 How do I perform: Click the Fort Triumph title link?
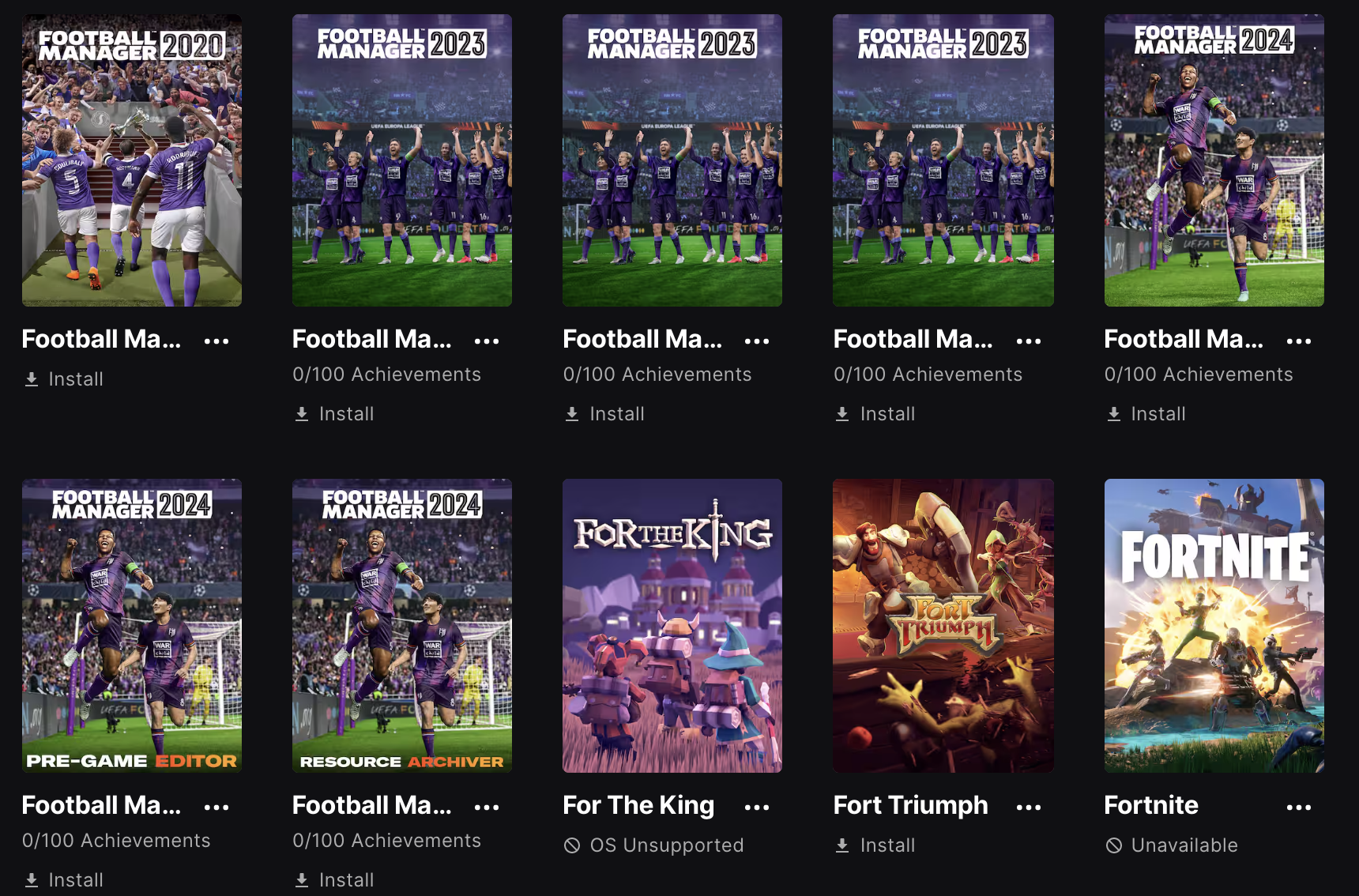tap(910, 805)
